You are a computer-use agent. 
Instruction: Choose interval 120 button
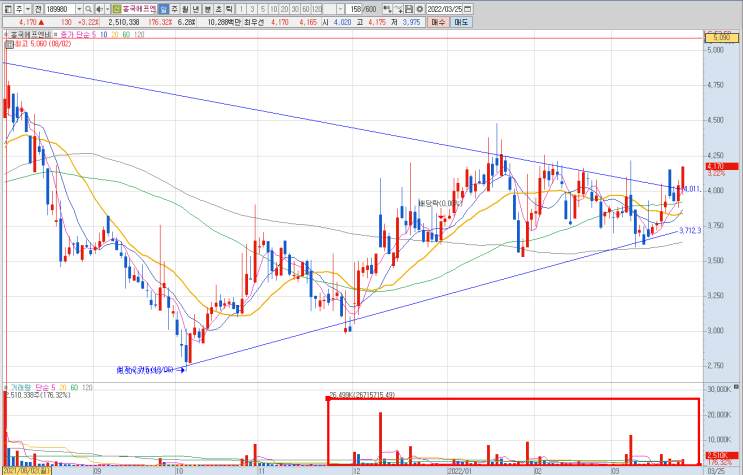tap(317, 9)
